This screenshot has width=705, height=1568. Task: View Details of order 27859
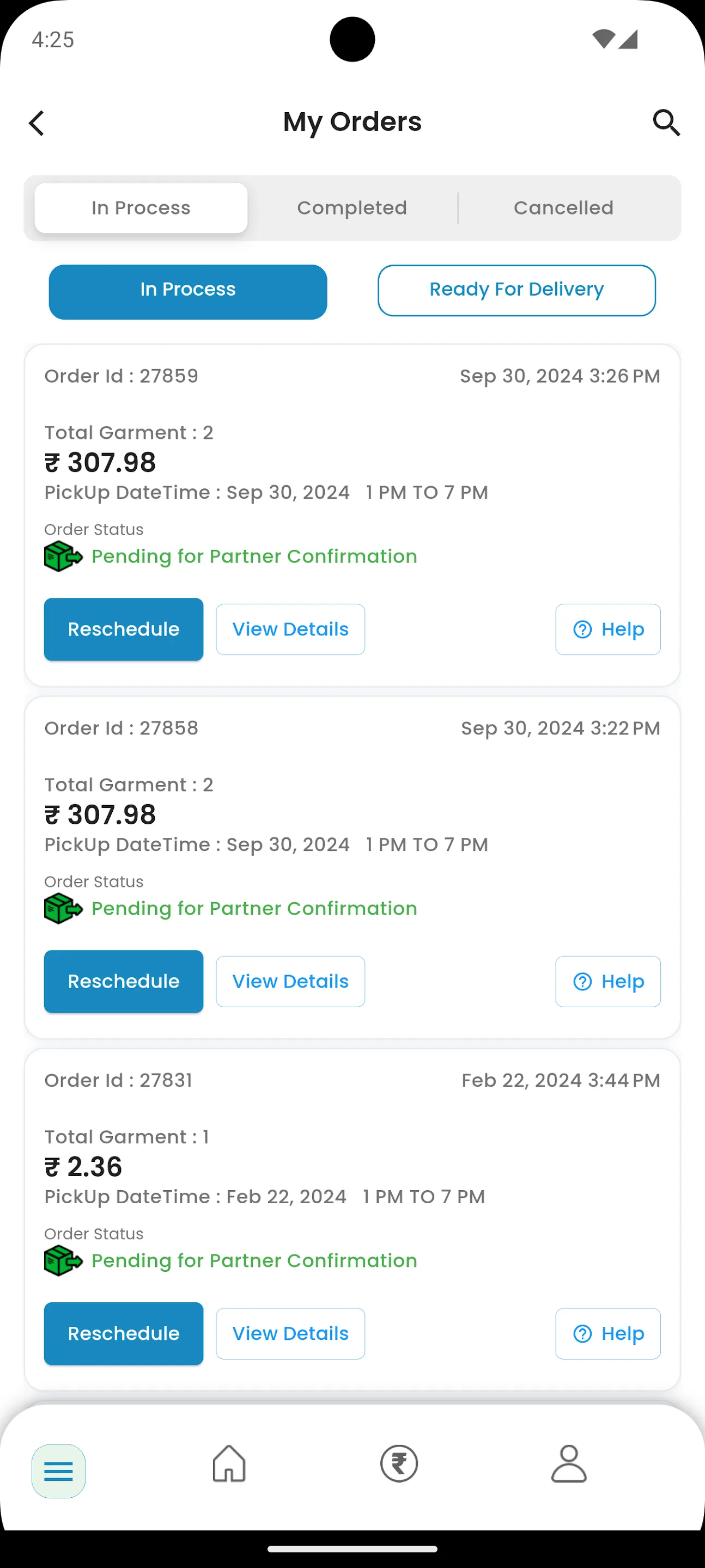(290, 629)
